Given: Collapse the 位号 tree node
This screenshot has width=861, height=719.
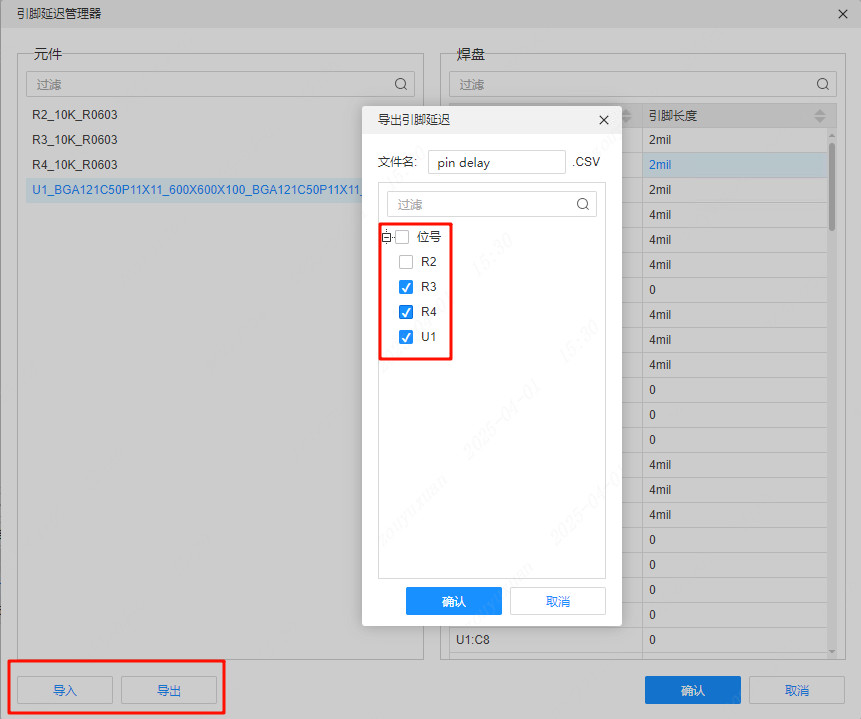Looking at the screenshot, I should point(387,237).
